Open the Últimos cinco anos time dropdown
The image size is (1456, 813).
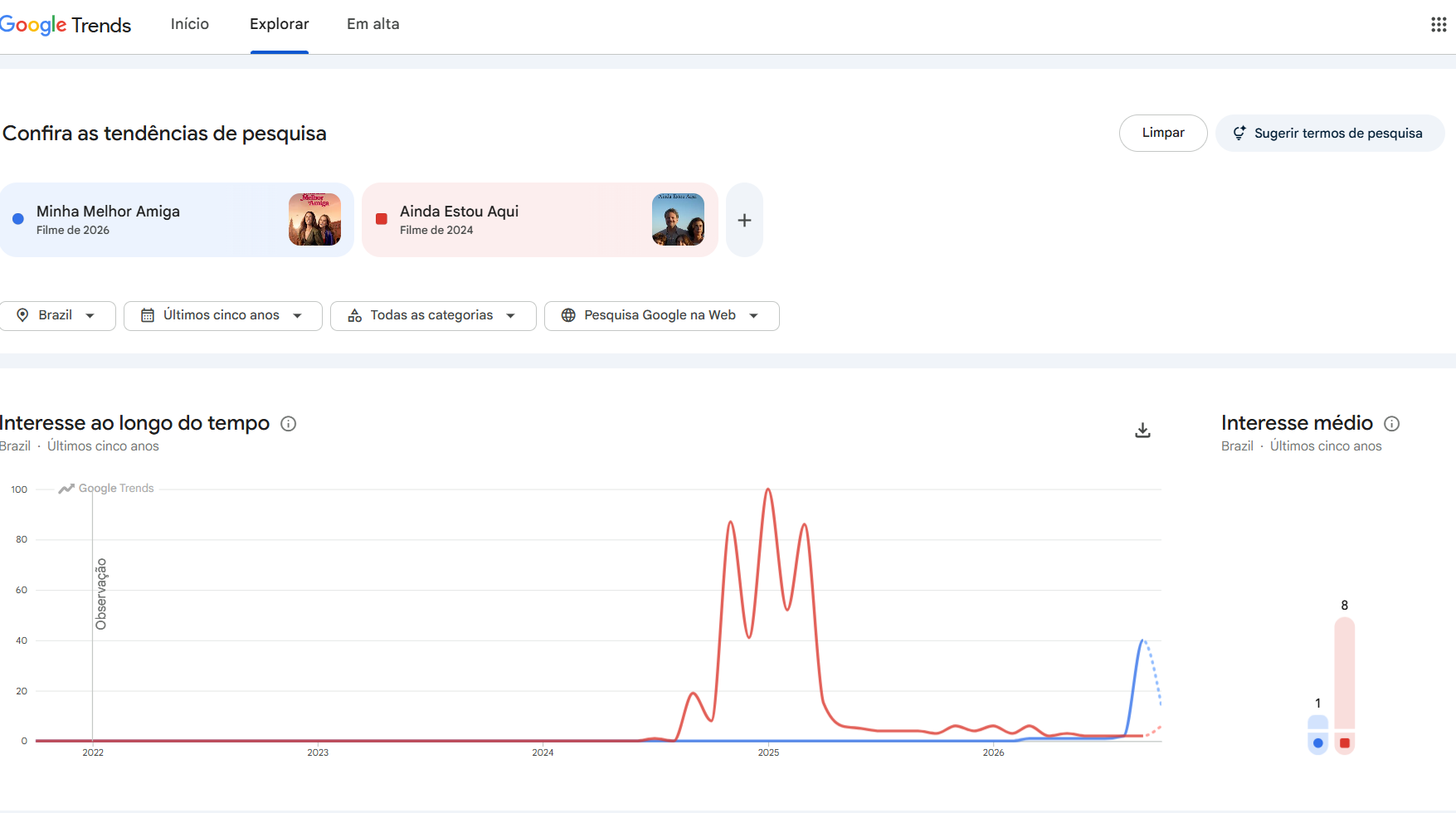222,315
